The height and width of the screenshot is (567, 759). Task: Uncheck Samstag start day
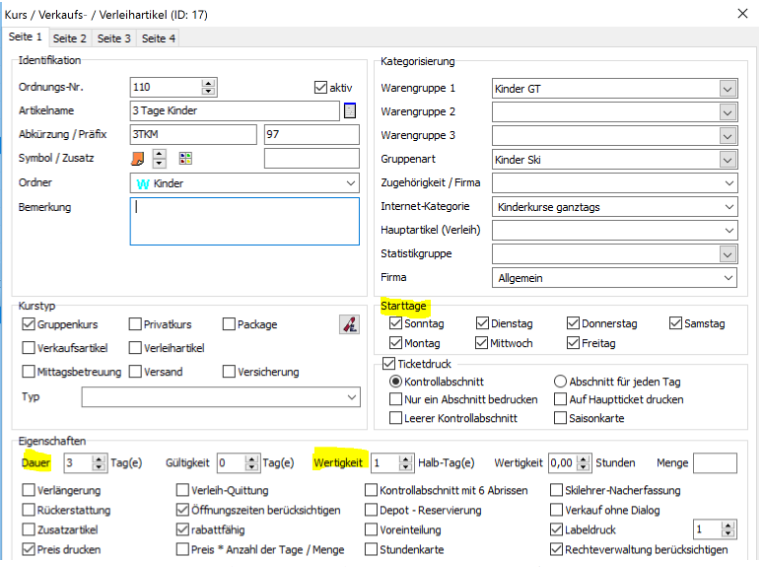(675, 323)
